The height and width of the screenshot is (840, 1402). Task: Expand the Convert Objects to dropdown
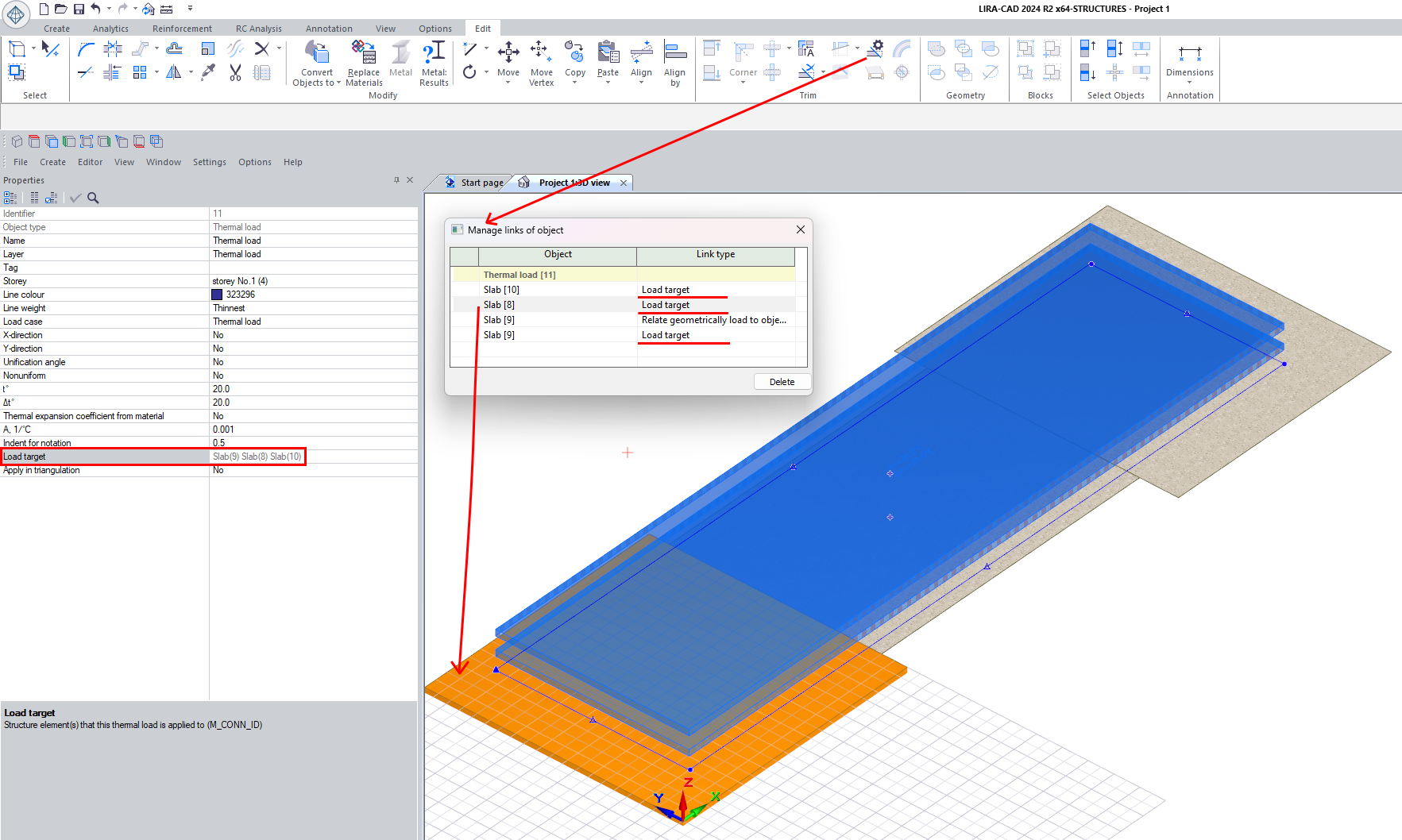(x=338, y=83)
